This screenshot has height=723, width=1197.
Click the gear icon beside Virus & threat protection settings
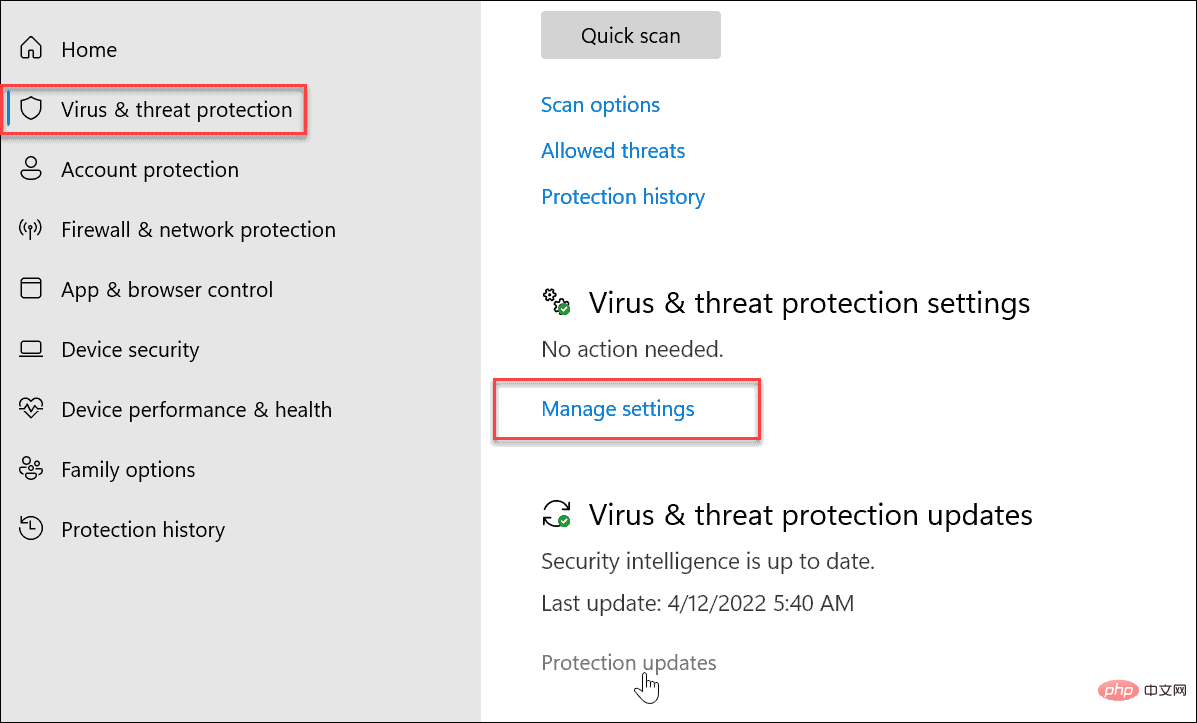point(557,302)
